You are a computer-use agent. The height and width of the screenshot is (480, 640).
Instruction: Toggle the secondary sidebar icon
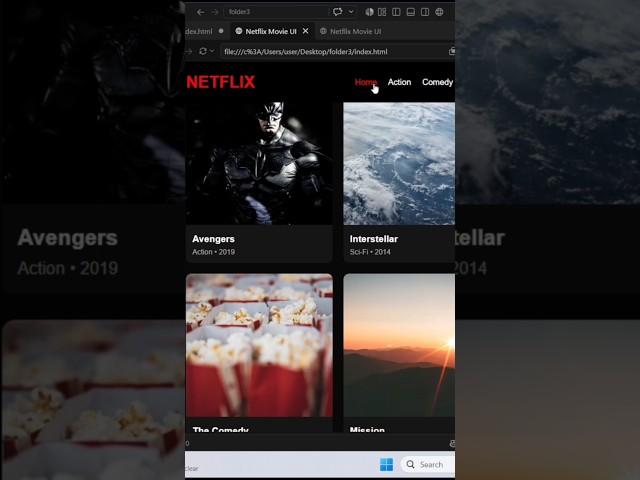[425, 12]
